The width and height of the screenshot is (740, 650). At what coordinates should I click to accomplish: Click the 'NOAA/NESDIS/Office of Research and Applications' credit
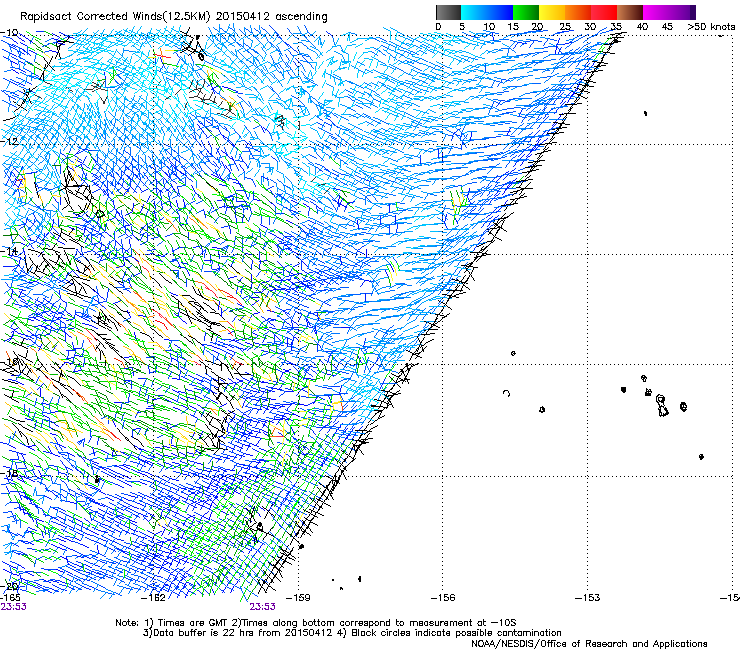tap(589, 644)
